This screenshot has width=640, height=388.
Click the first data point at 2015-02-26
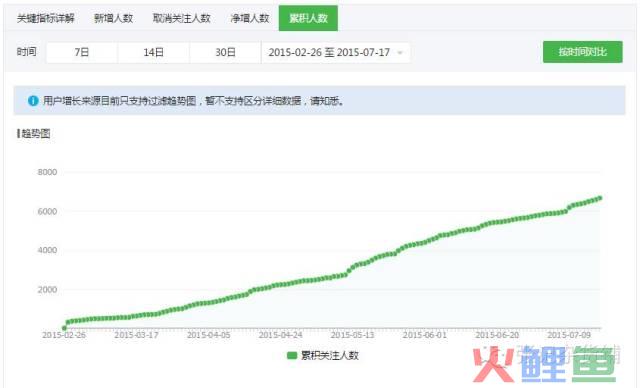pyautogui.click(x=64, y=328)
